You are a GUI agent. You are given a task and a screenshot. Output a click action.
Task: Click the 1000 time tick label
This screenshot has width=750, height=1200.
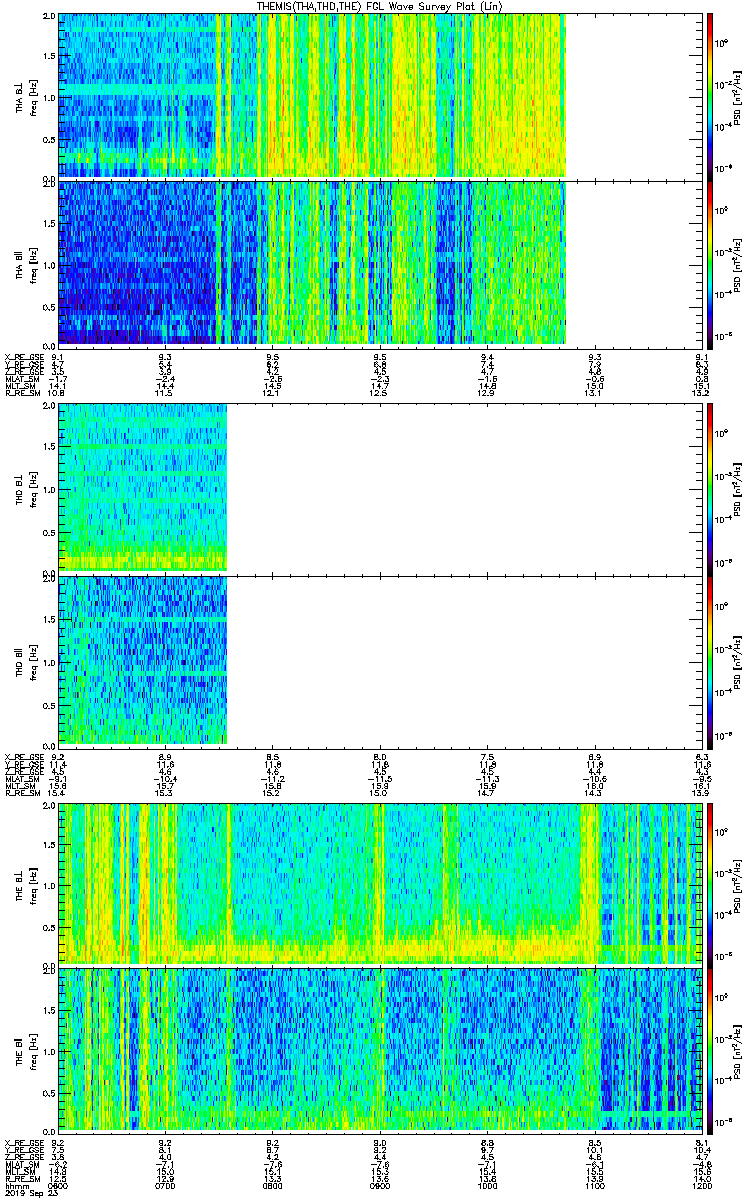488,1186
